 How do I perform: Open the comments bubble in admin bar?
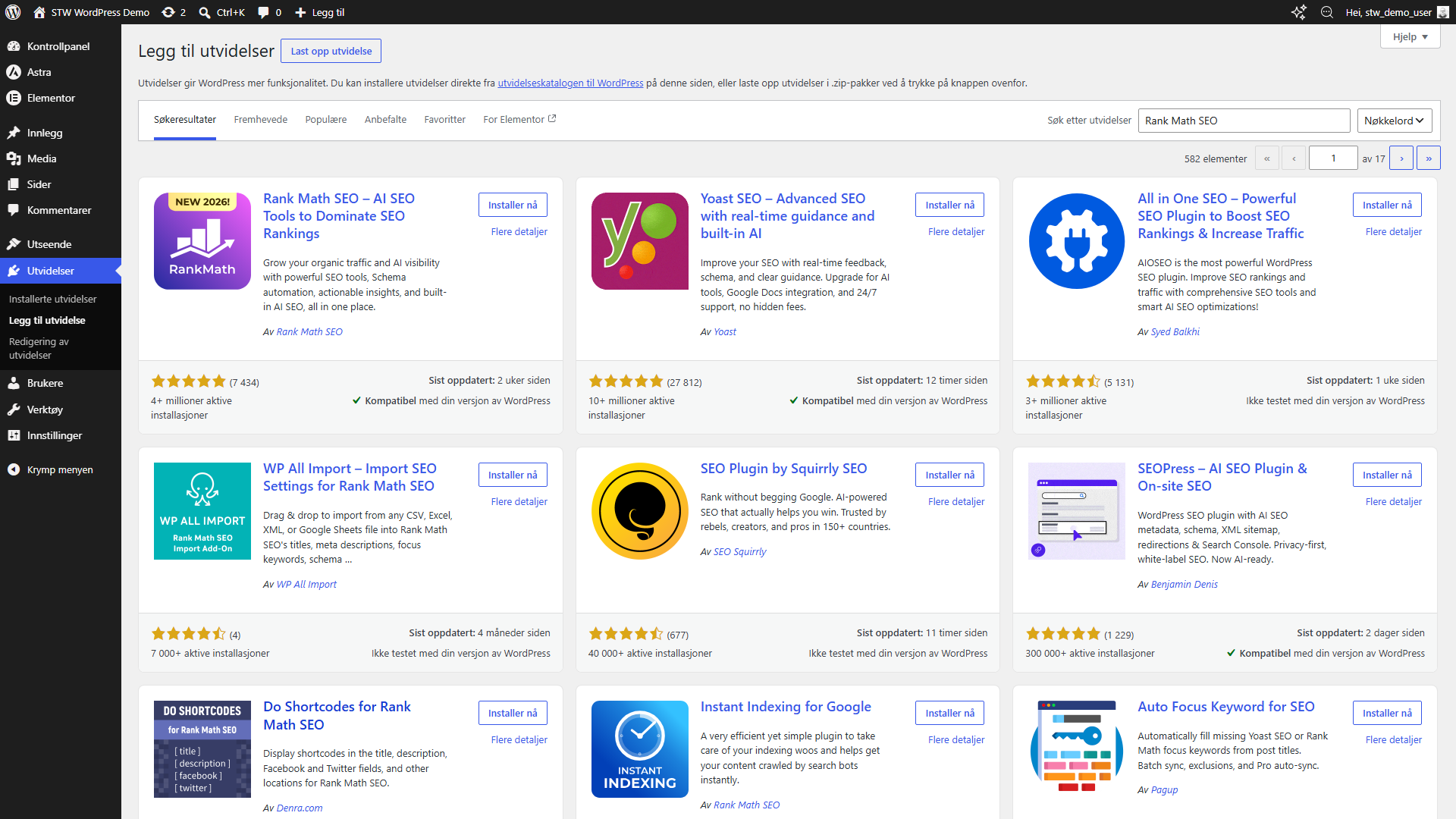point(263,12)
